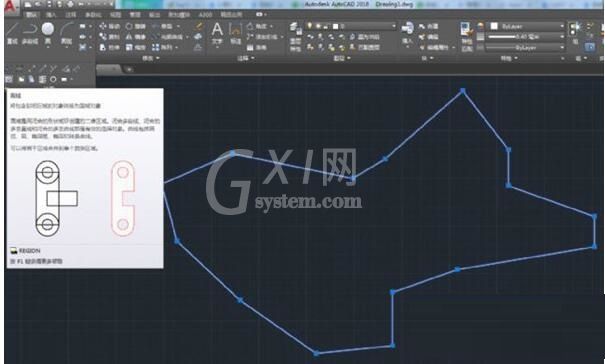Select the Table (表格) tool

click(257, 47)
